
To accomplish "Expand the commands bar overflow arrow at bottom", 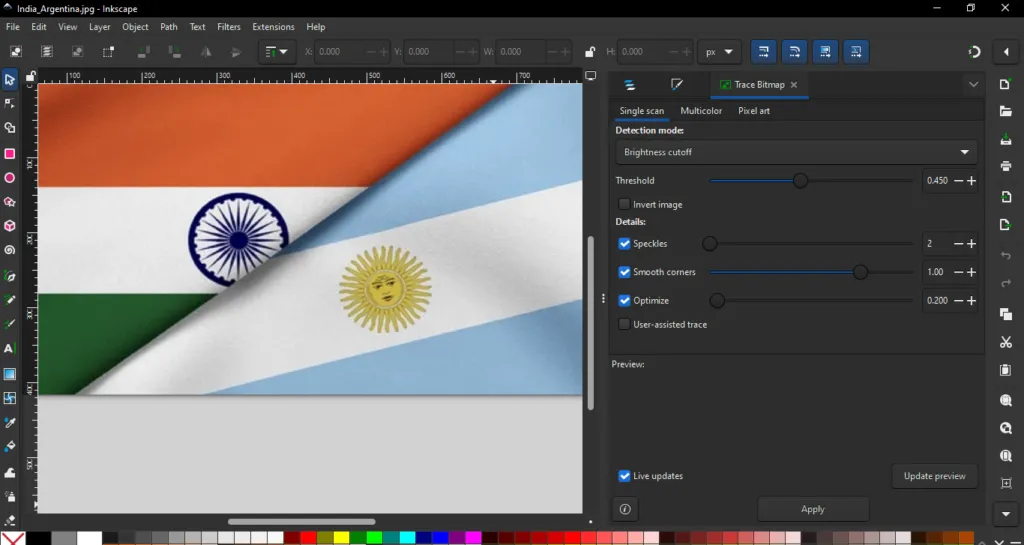I will [x=1006, y=514].
